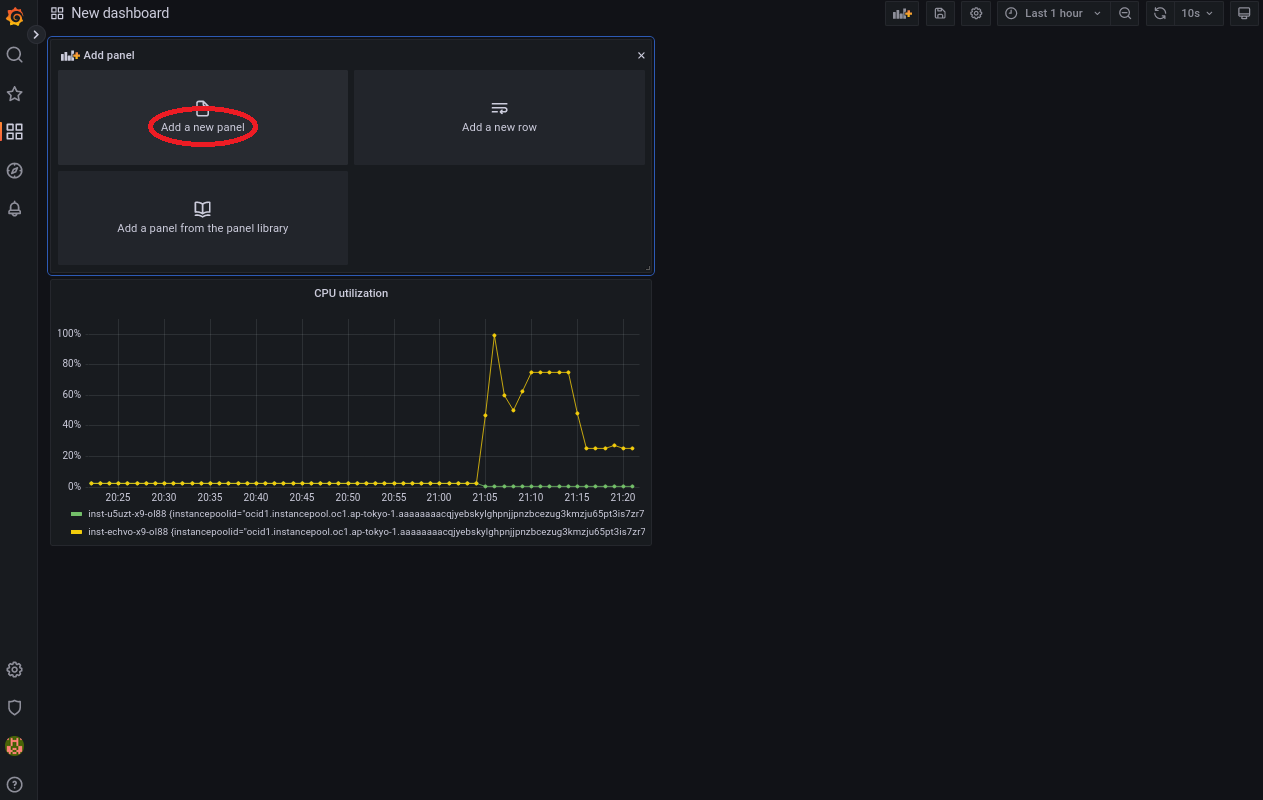Open Alerting bell icon
The width and height of the screenshot is (1263, 800).
click(x=15, y=209)
